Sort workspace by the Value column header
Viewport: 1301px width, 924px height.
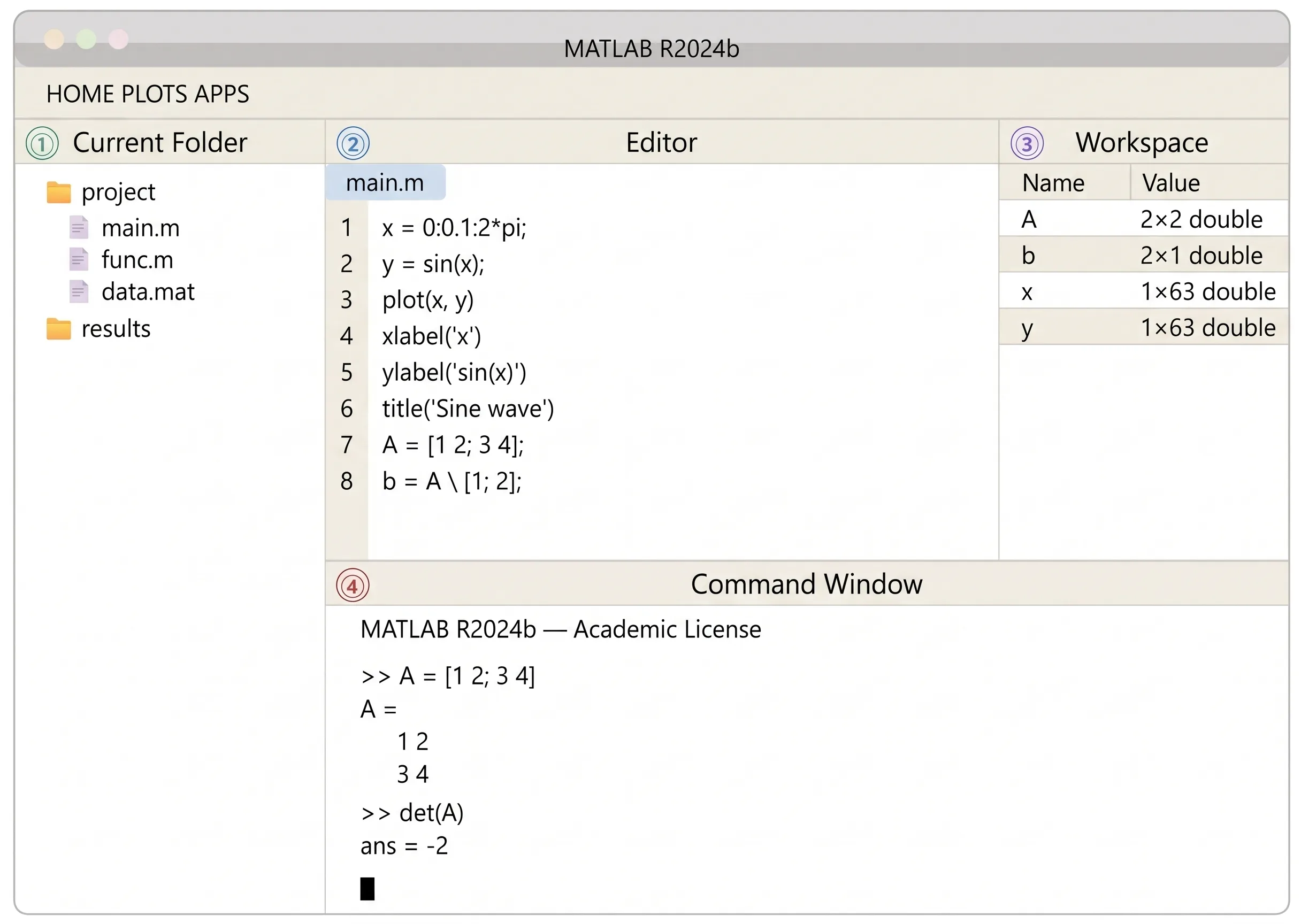tap(1210, 183)
